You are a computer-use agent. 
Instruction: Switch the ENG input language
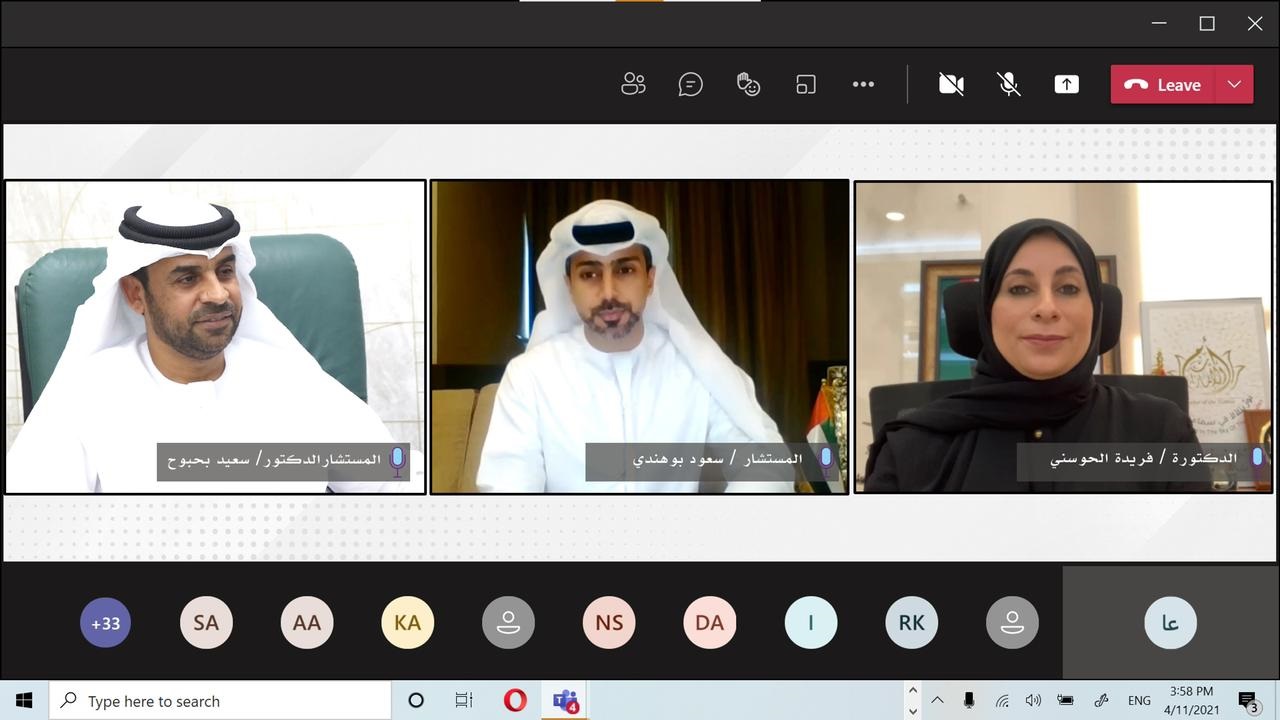point(1139,701)
